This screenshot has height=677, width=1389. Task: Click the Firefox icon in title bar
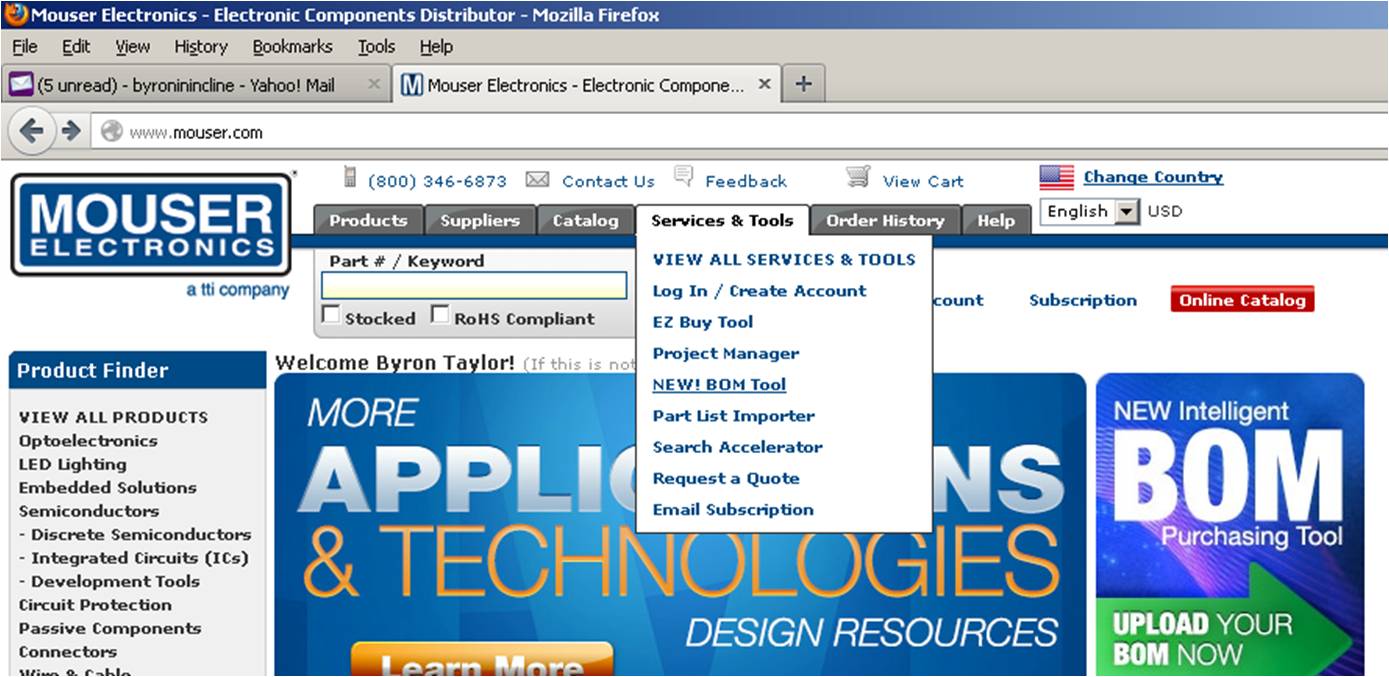(x=16, y=15)
